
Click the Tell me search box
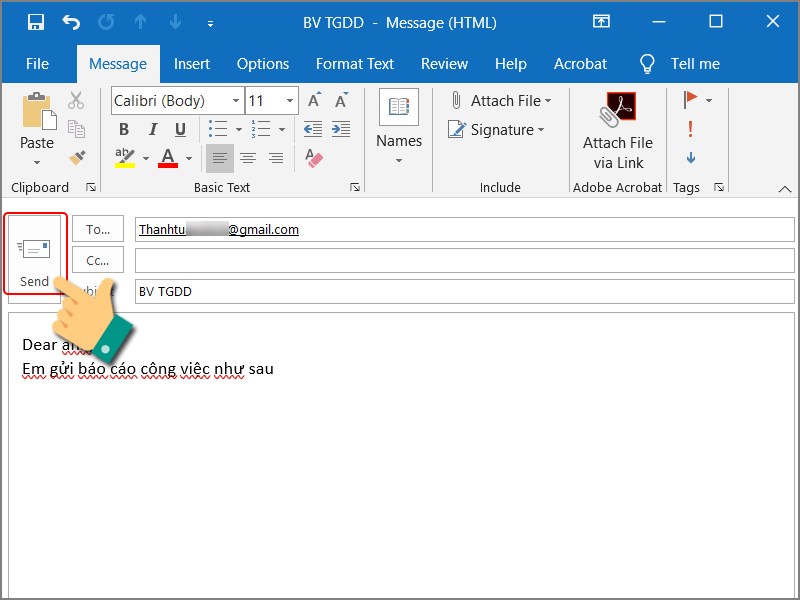point(680,64)
